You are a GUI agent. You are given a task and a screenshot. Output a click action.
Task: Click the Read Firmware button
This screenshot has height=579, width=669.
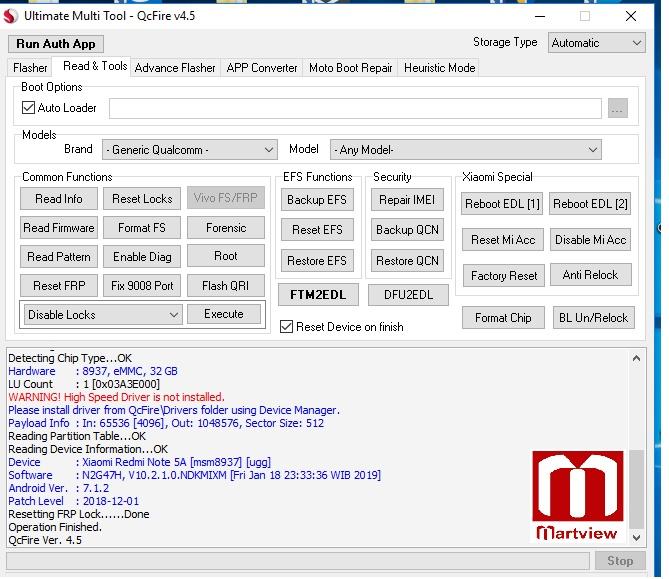[x=59, y=228]
